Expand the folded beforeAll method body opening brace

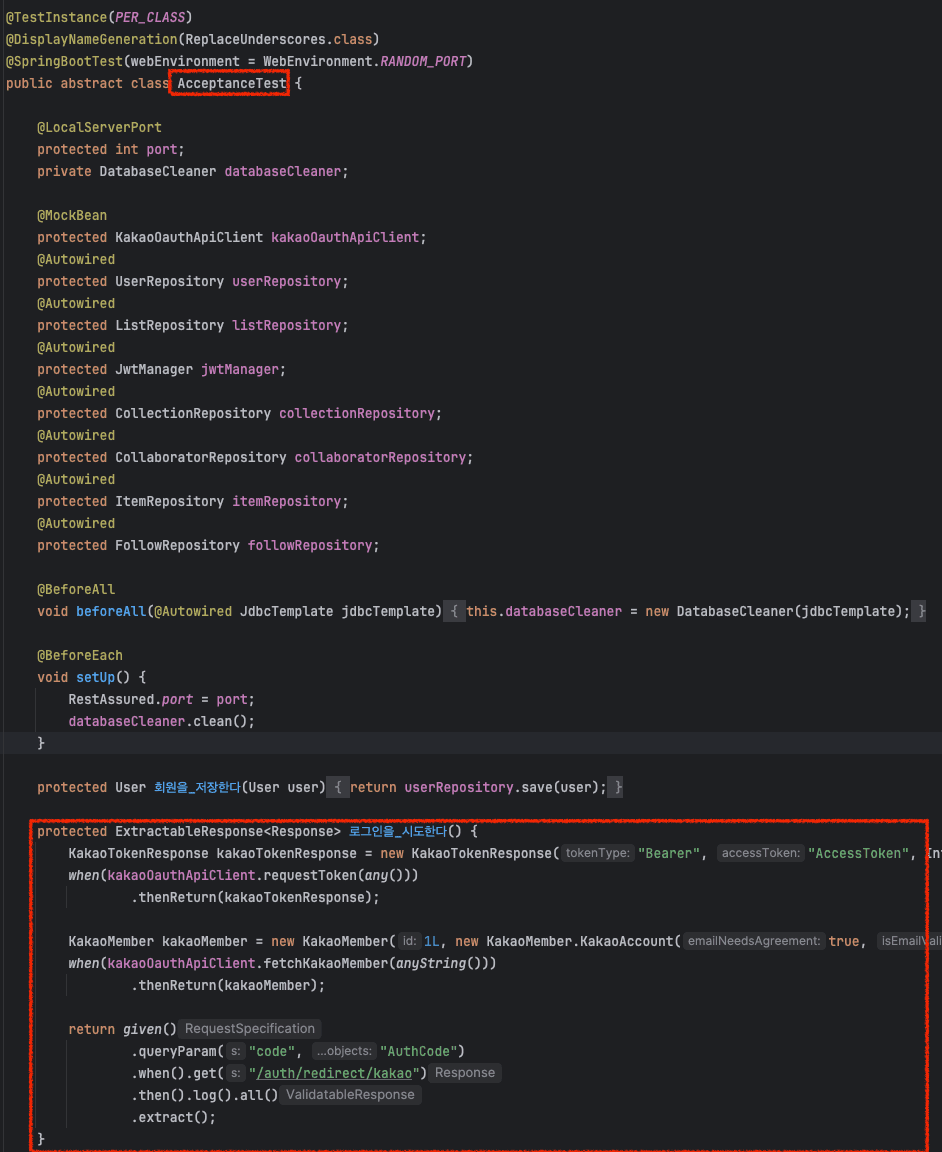click(x=454, y=611)
